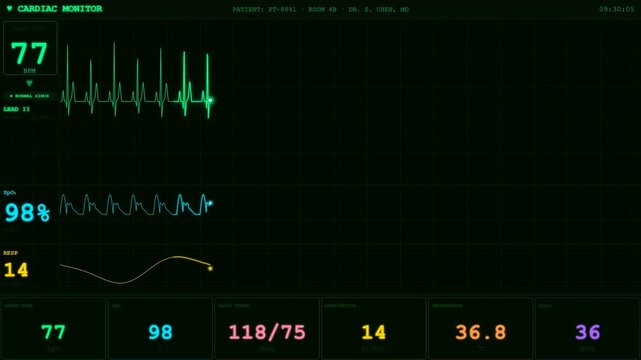
Task: Click the ECG waveform cursor dot
Action: tap(210, 100)
